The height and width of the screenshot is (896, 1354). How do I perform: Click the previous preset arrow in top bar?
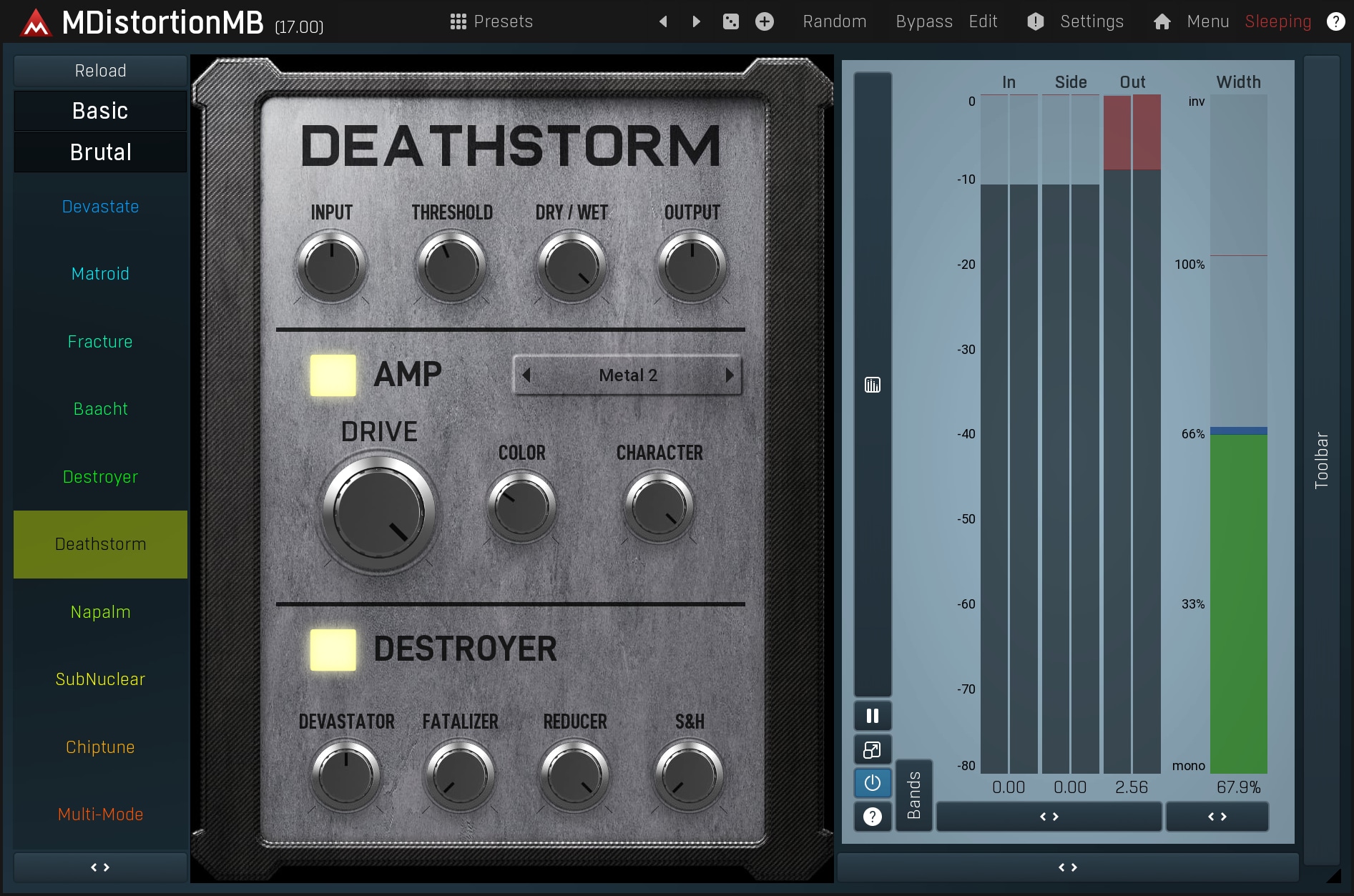click(x=663, y=21)
